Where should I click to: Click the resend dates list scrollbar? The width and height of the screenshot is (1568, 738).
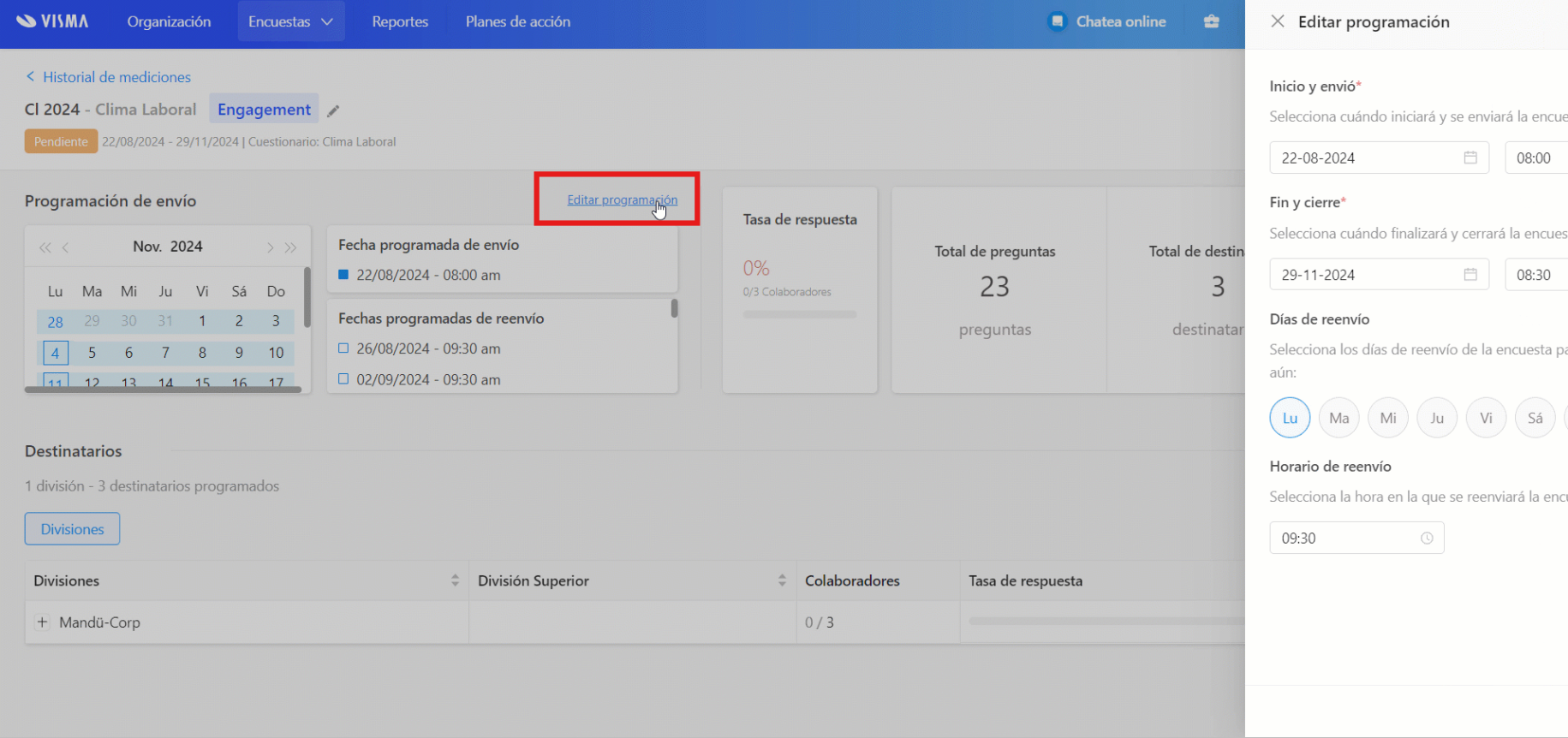point(674,308)
